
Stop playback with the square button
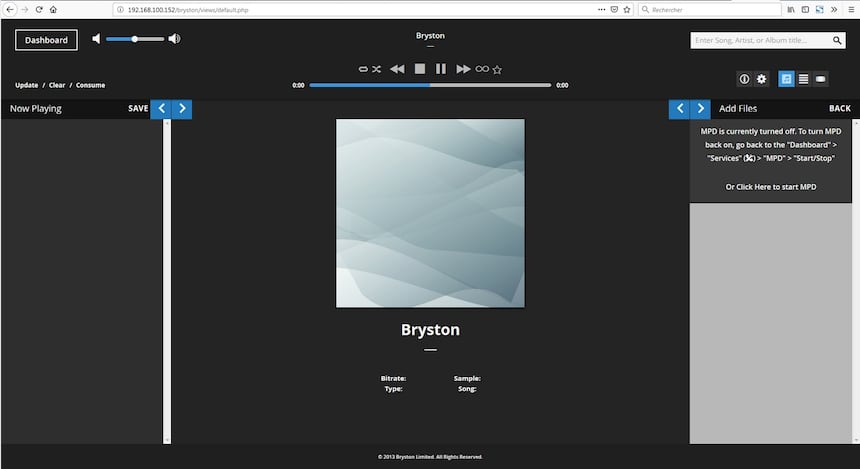420,69
